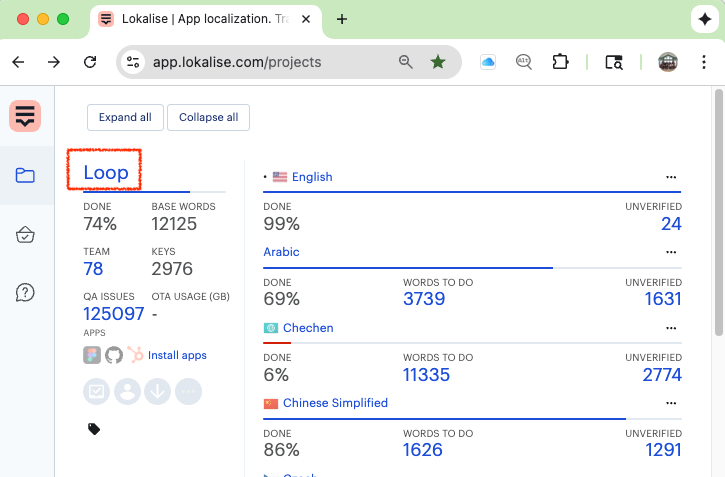Image resolution: width=725 pixels, height=477 pixels.
Task: Open the Projects folder icon in sidebar
Action: click(25, 176)
